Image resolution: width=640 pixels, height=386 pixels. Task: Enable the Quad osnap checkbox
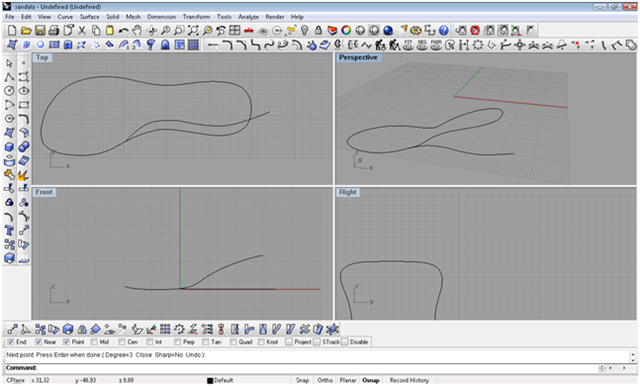[x=233, y=342]
